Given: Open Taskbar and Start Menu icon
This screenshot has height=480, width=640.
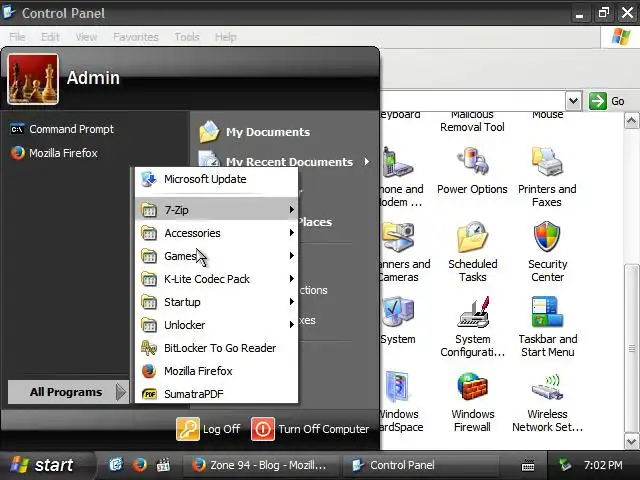Looking at the screenshot, I should [x=548, y=327].
